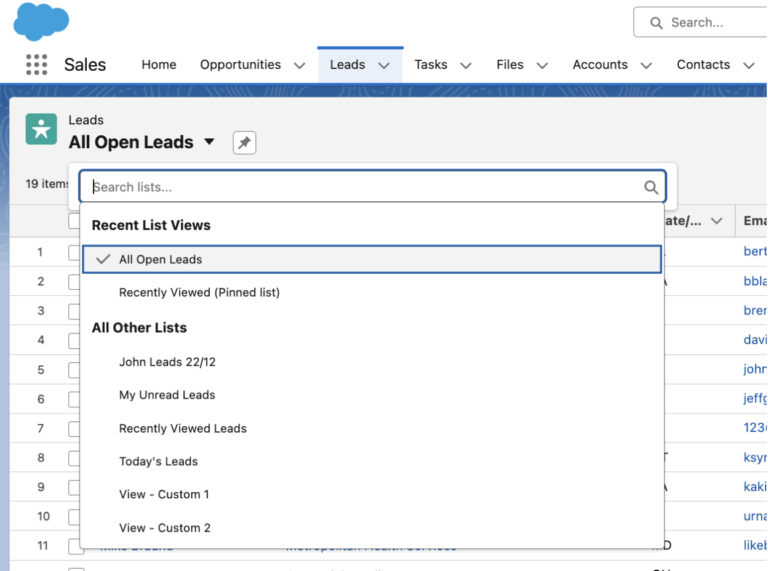Check the checkbox for row 1
The height and width of the screenshot is (571, 768).
75,252
